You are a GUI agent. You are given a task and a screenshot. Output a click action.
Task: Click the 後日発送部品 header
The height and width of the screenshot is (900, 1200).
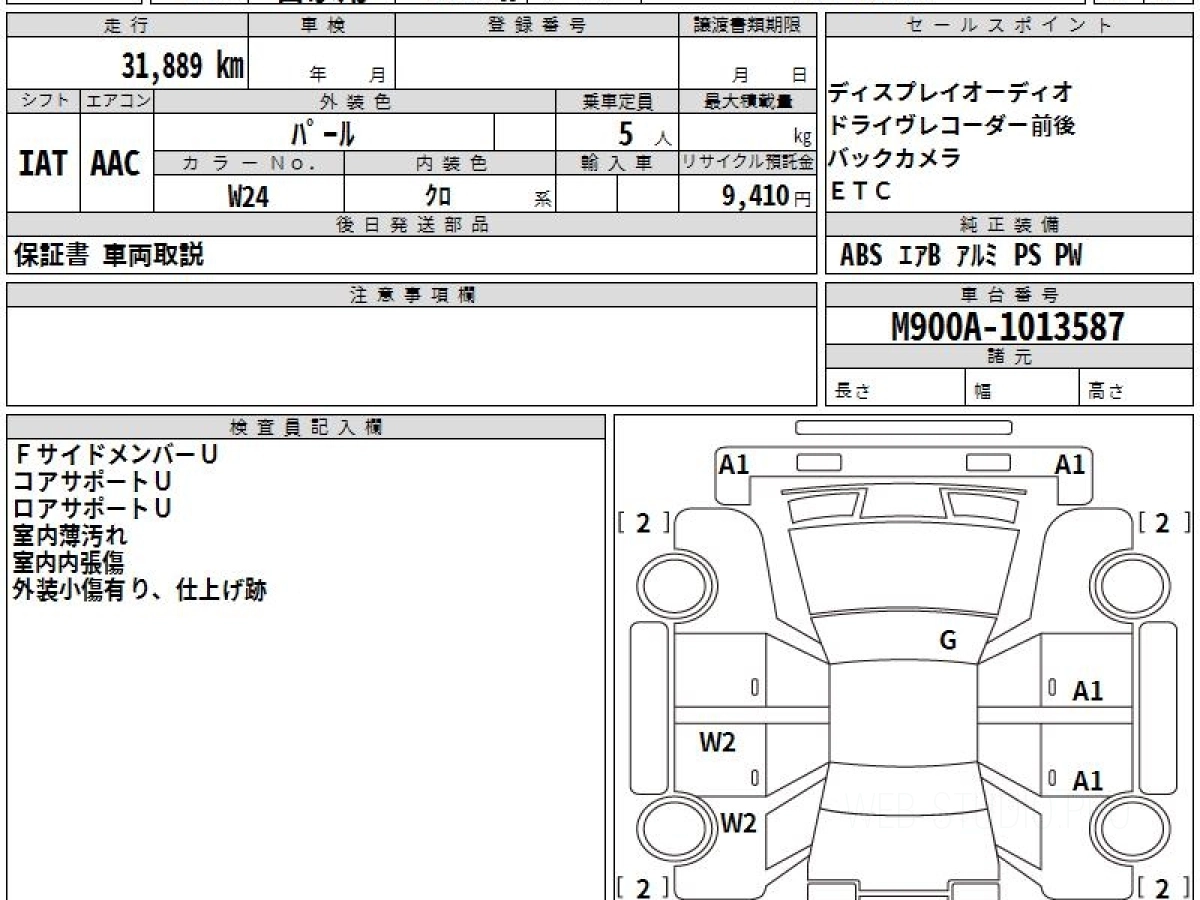tap(412, 225)
